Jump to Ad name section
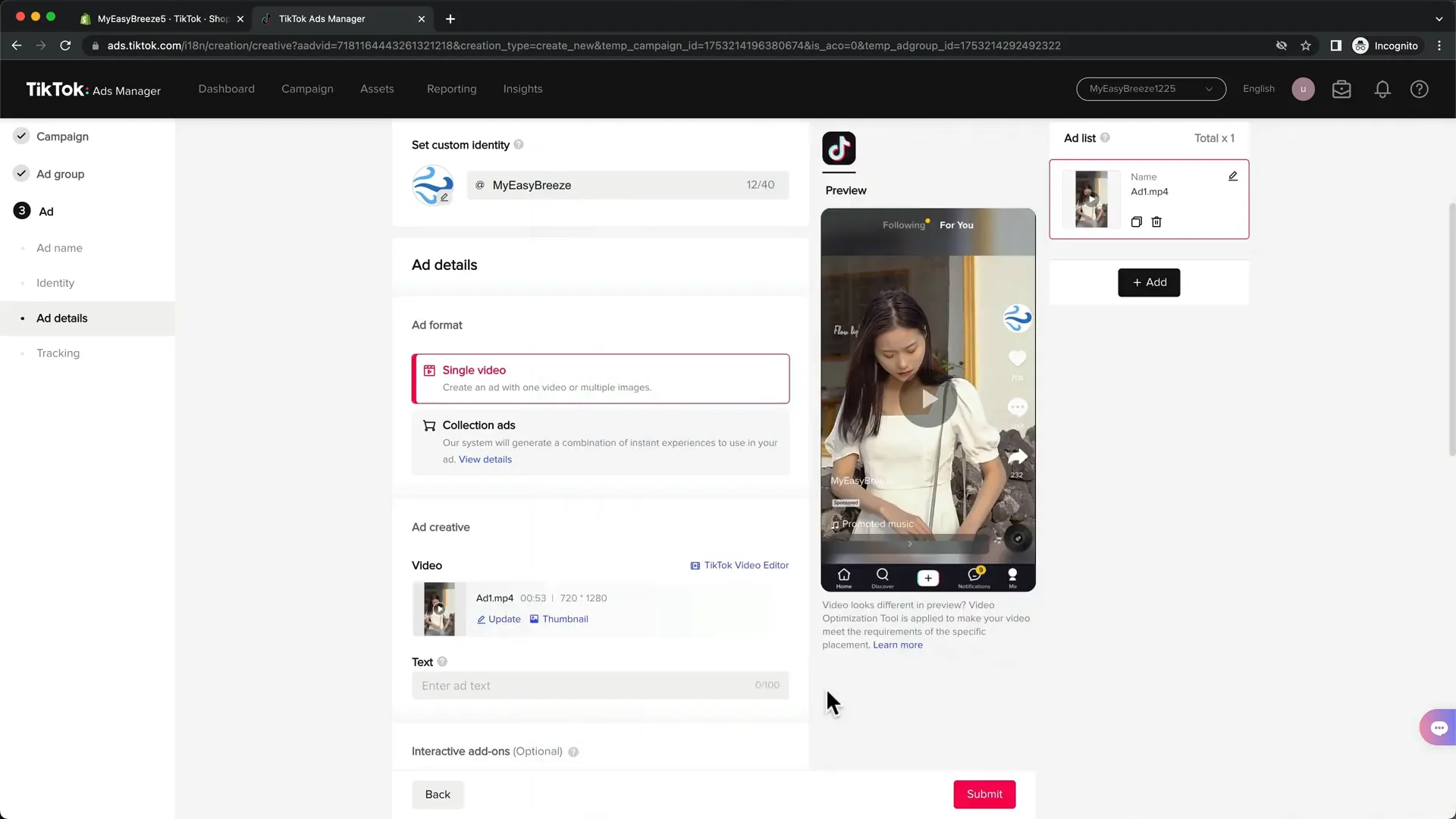 (x=59, y=249)
